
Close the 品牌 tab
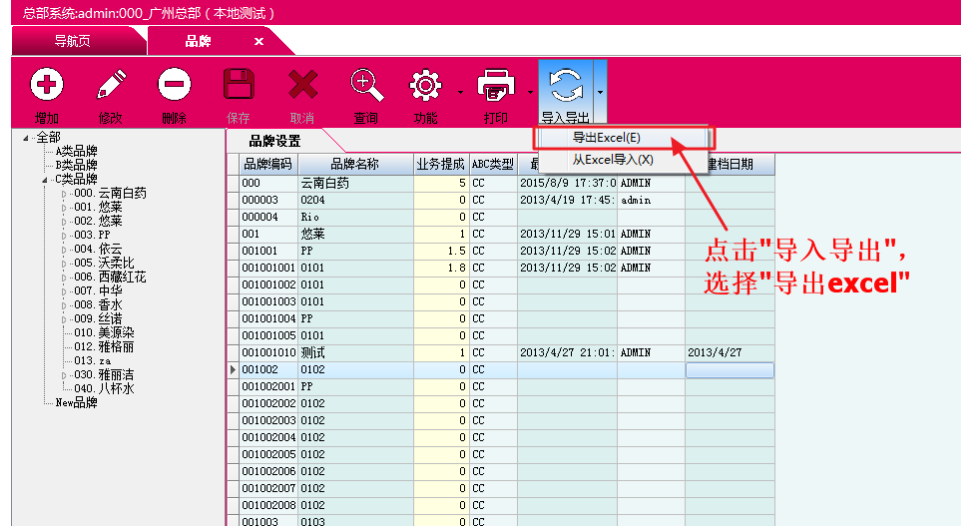258,41
